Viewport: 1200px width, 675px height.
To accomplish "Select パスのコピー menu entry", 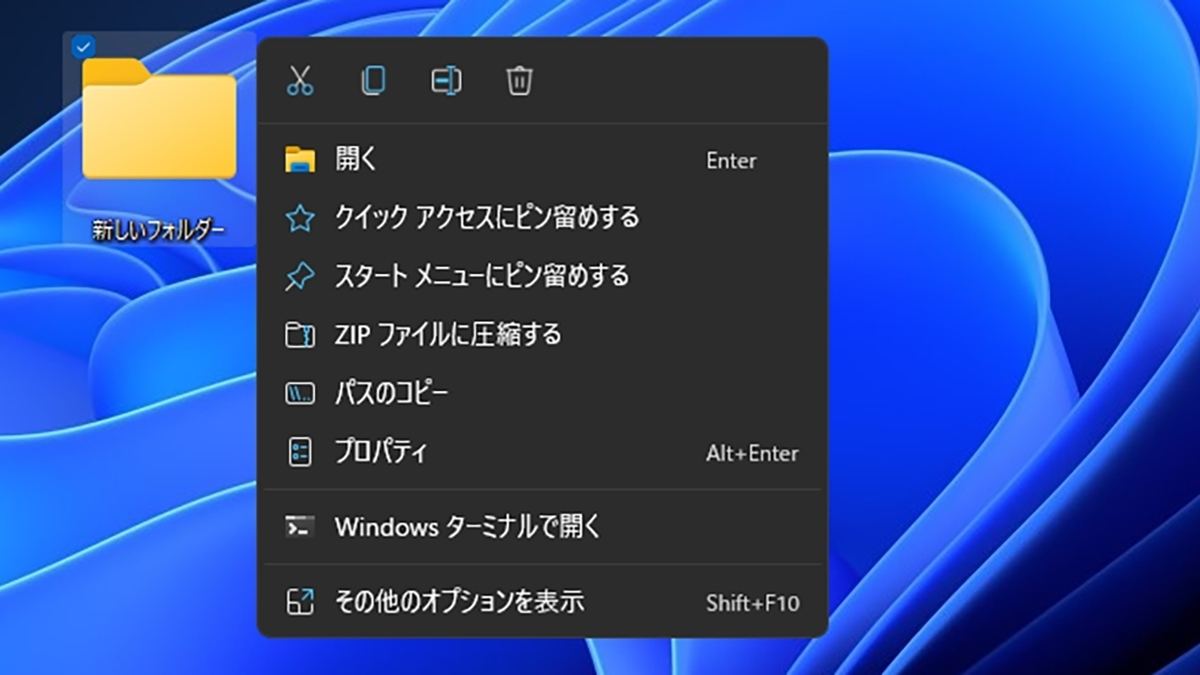I will pyautogui.click(x=543, y=393).
